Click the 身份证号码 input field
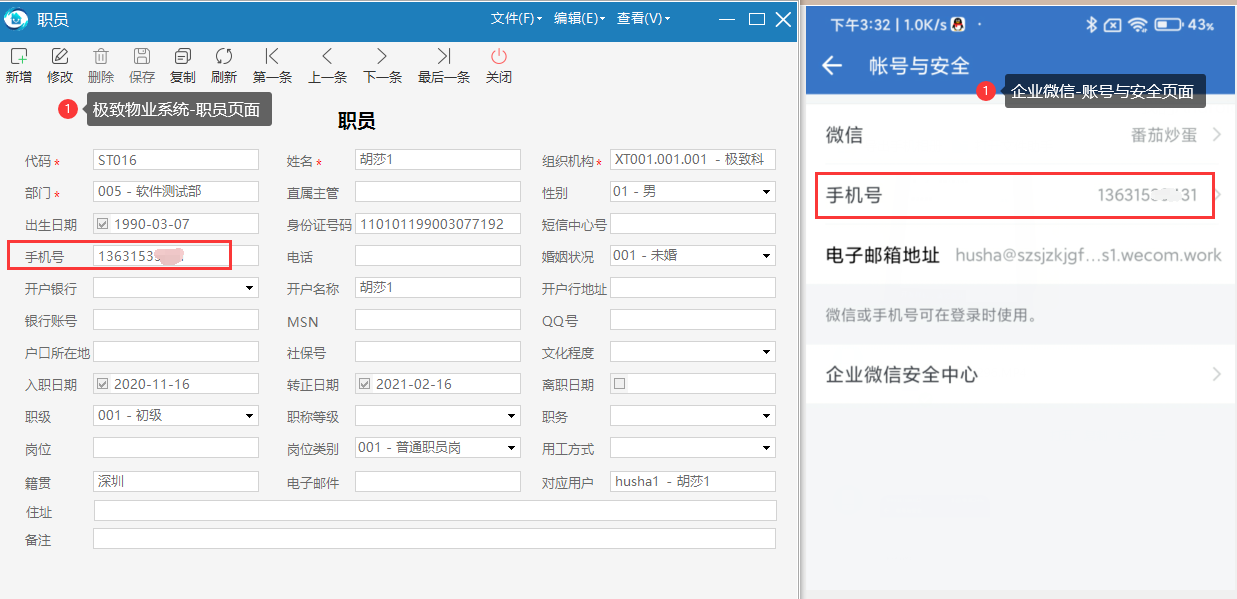The height and width of the screenshot is (599, 1237). [438, 224]
